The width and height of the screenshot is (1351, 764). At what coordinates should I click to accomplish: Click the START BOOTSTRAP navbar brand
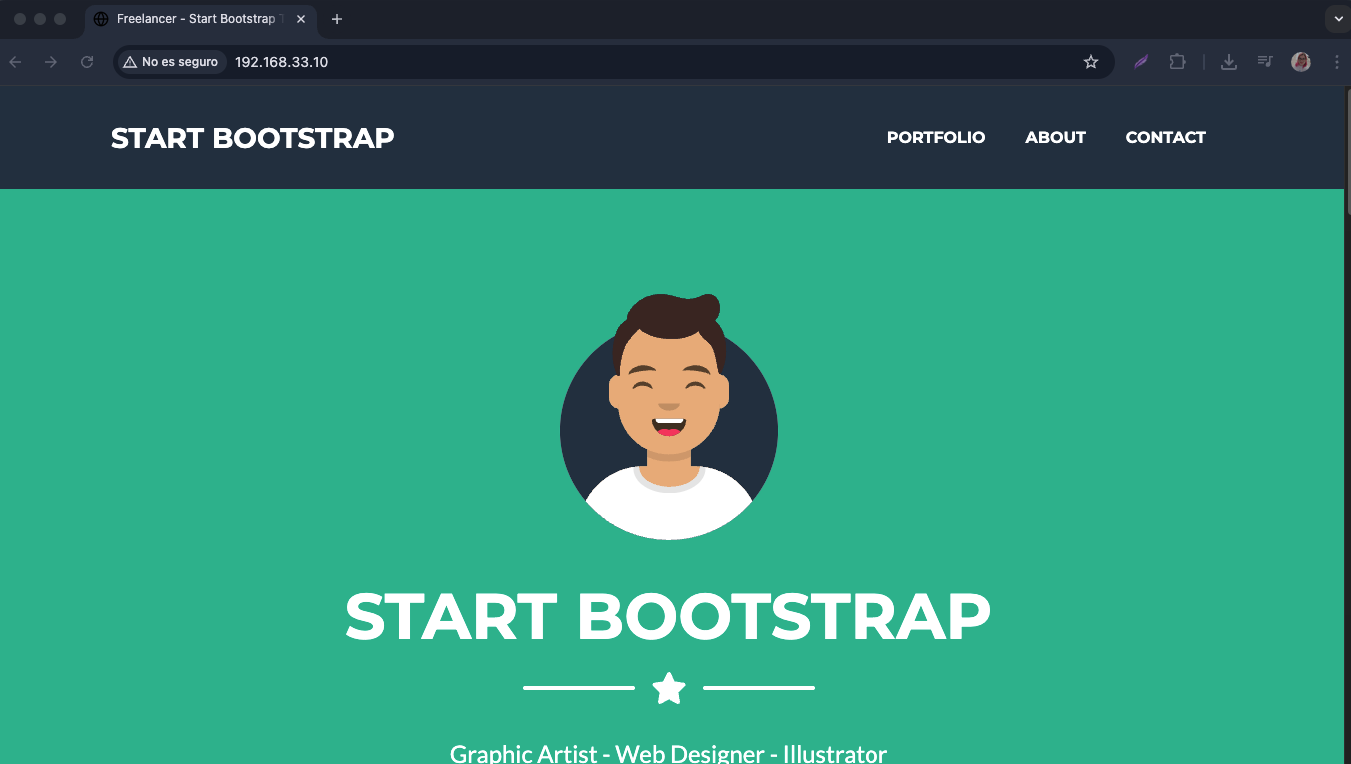tap(252, 138)
